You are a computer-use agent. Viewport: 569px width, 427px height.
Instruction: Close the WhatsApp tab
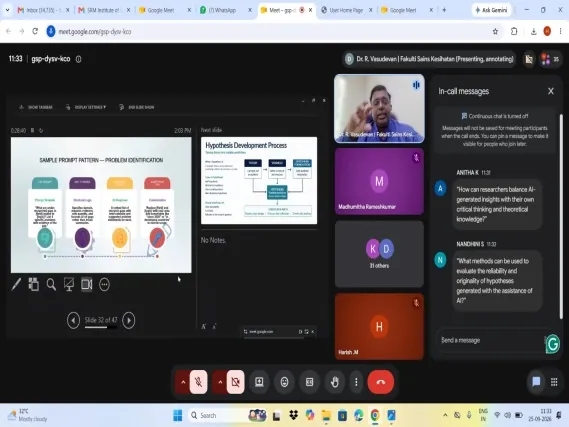(x=250, y=10)
